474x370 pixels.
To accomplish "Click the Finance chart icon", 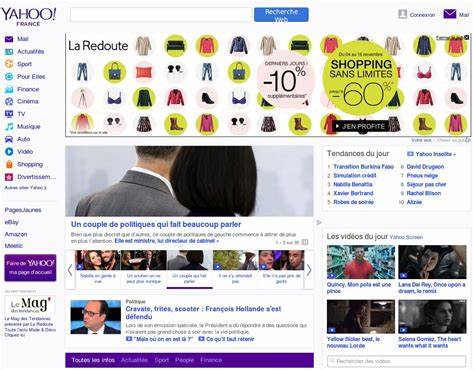I will [x=9, y=89].
